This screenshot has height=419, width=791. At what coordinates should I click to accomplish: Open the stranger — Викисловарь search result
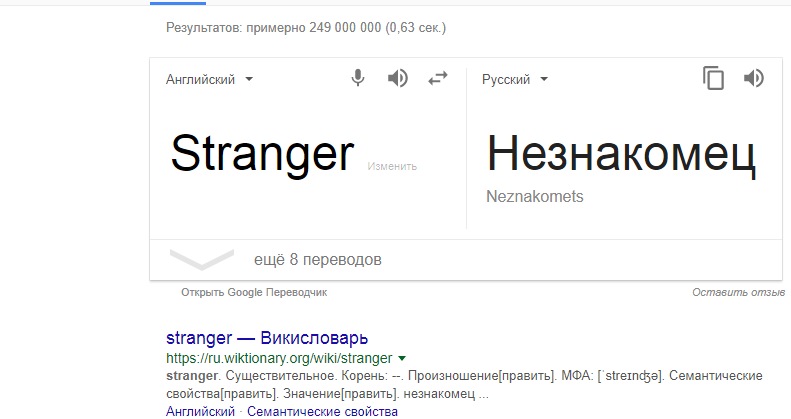(x=267, y=337)
